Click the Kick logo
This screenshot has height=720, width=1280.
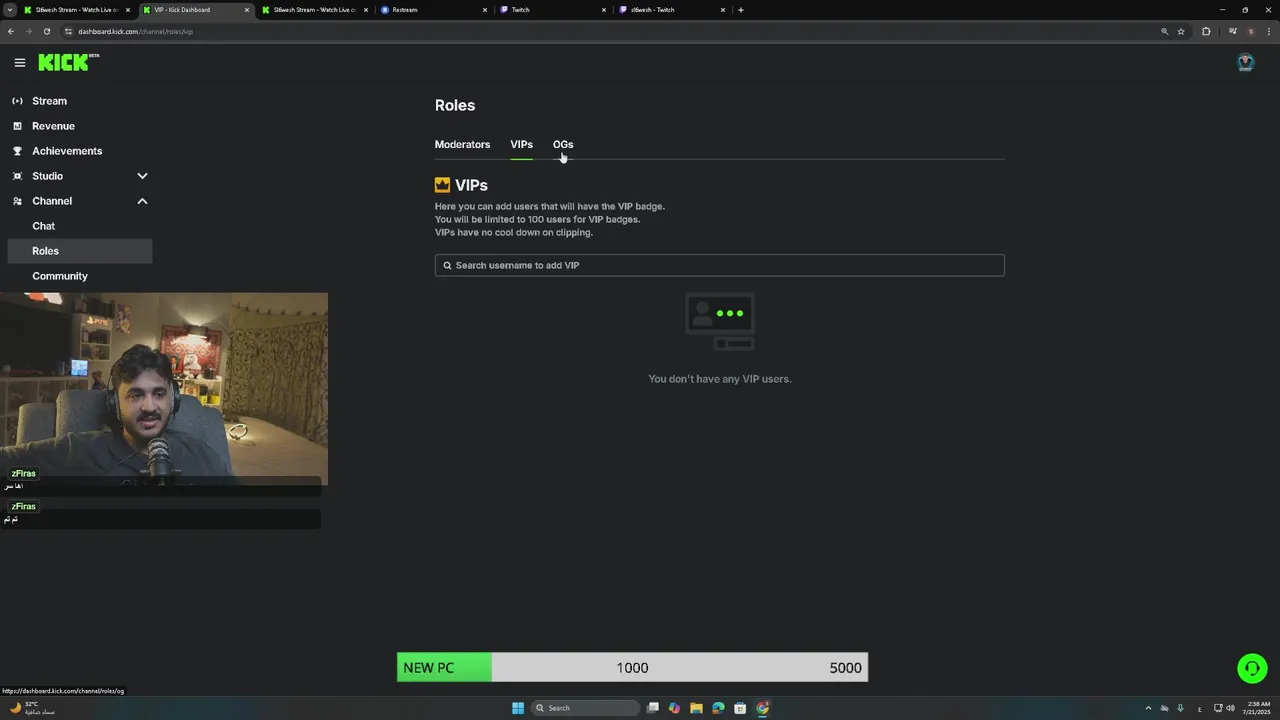coord(68,62)
